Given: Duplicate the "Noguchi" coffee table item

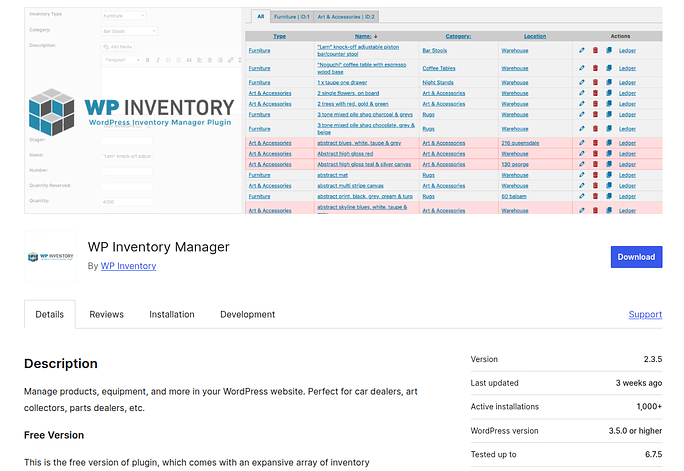Looking at the screenshot, I should (609, 68).
